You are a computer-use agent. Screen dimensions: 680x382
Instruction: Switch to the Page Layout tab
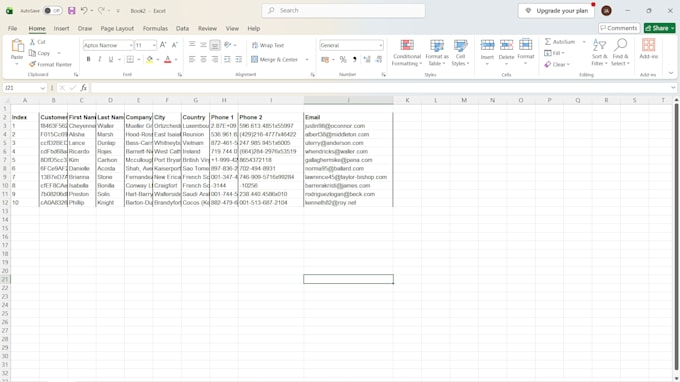coord(117,28)
